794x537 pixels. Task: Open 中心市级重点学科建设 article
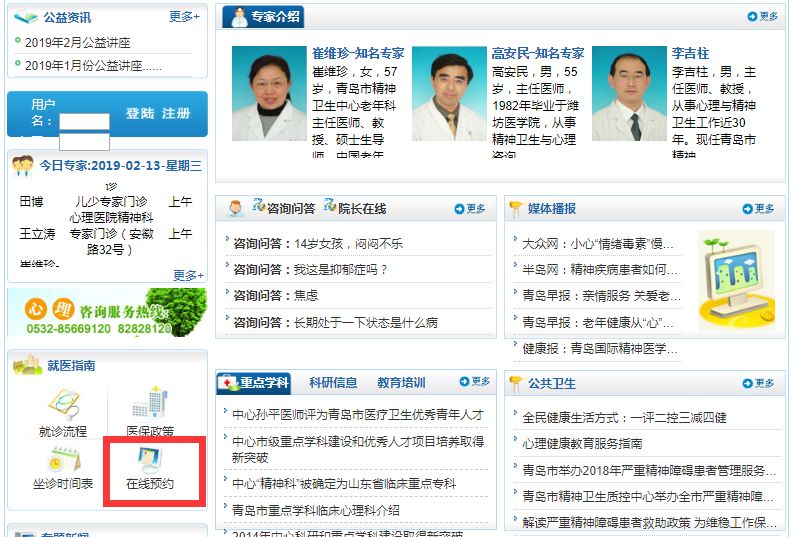tap(358, 449)
